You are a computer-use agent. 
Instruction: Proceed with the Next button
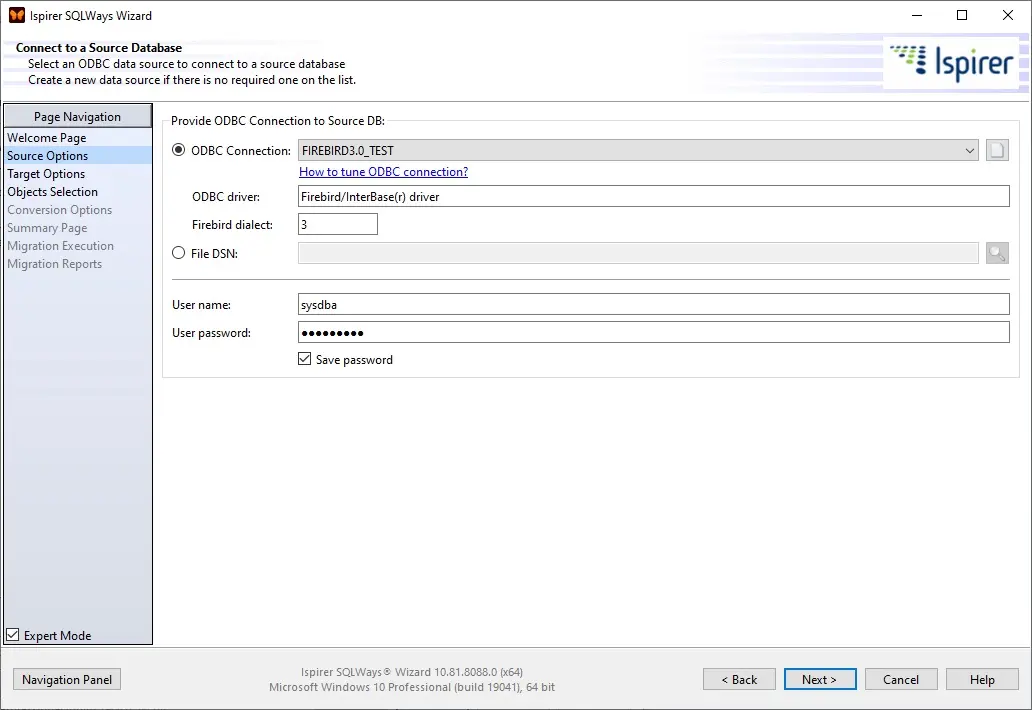(x=820, y=679)
